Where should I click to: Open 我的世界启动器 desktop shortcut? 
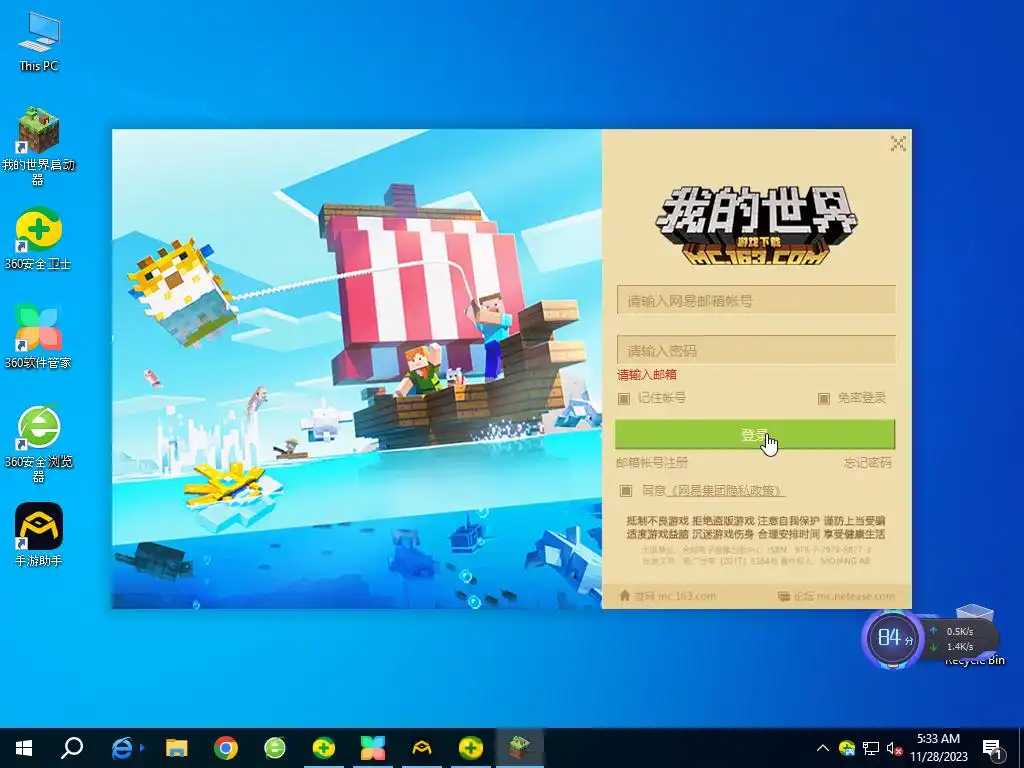point(38,145)
